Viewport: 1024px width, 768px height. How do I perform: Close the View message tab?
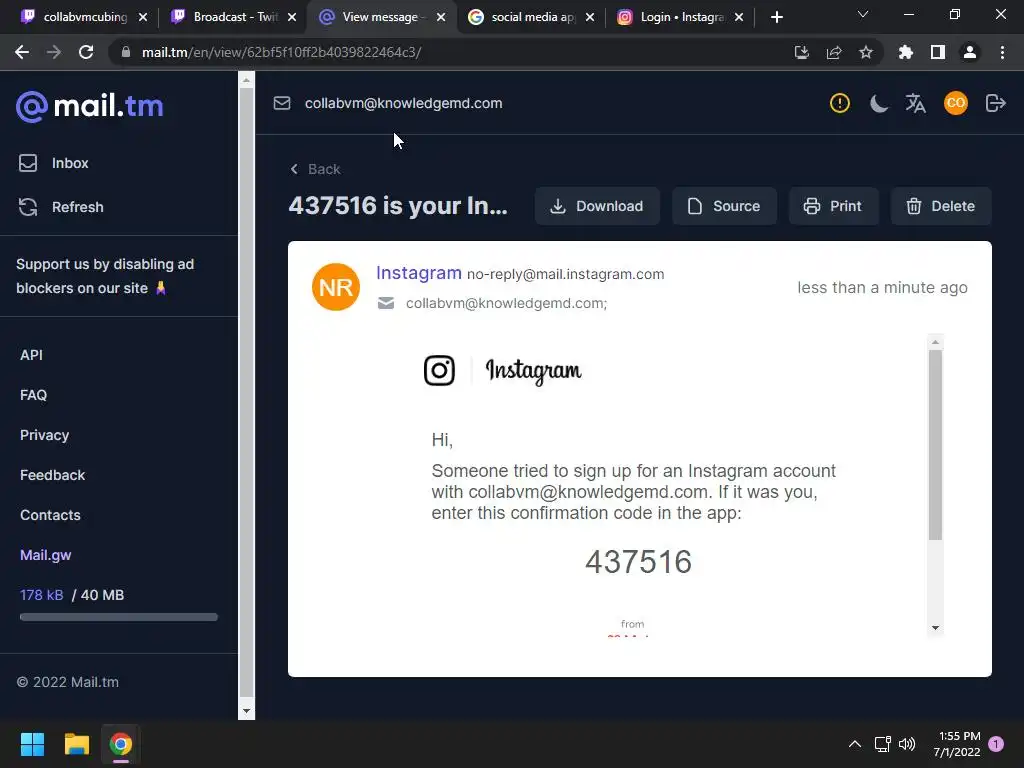point(441,17)
